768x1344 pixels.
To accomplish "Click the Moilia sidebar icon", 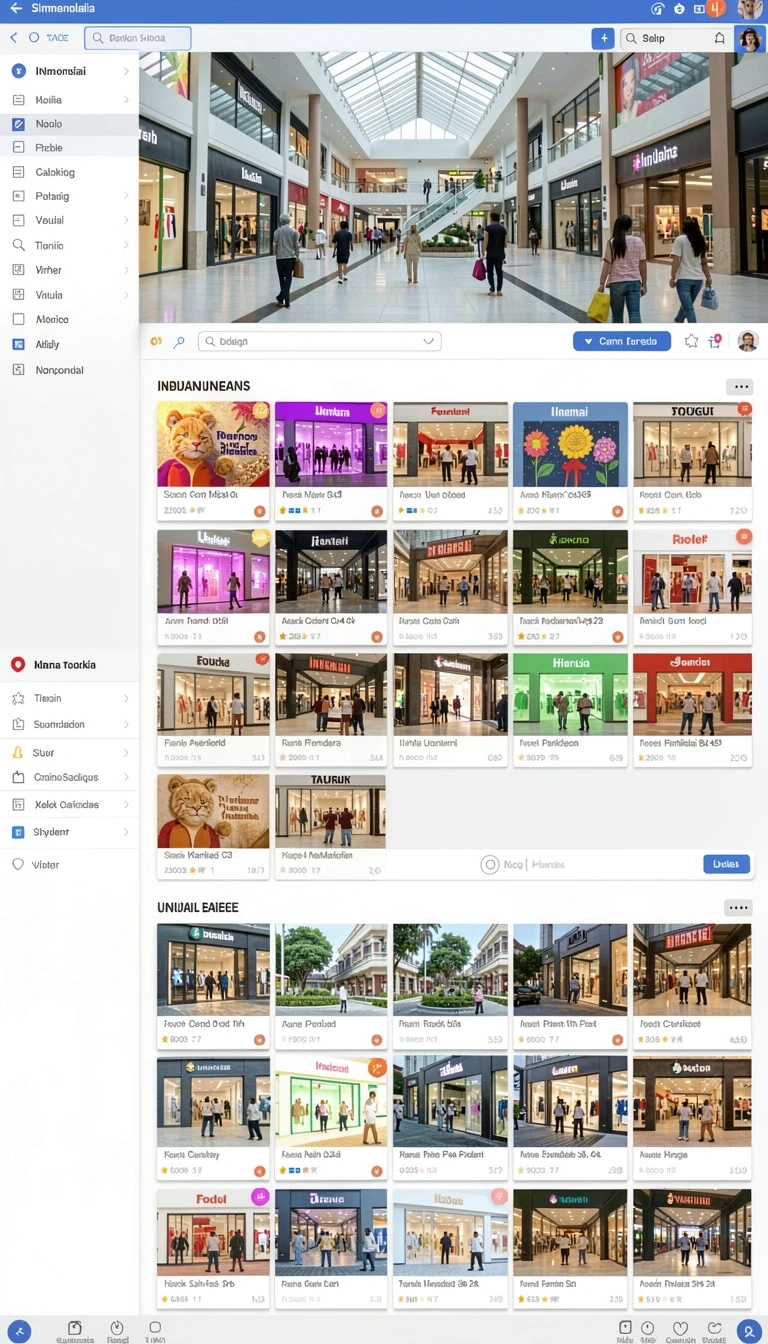I will 17,100.
